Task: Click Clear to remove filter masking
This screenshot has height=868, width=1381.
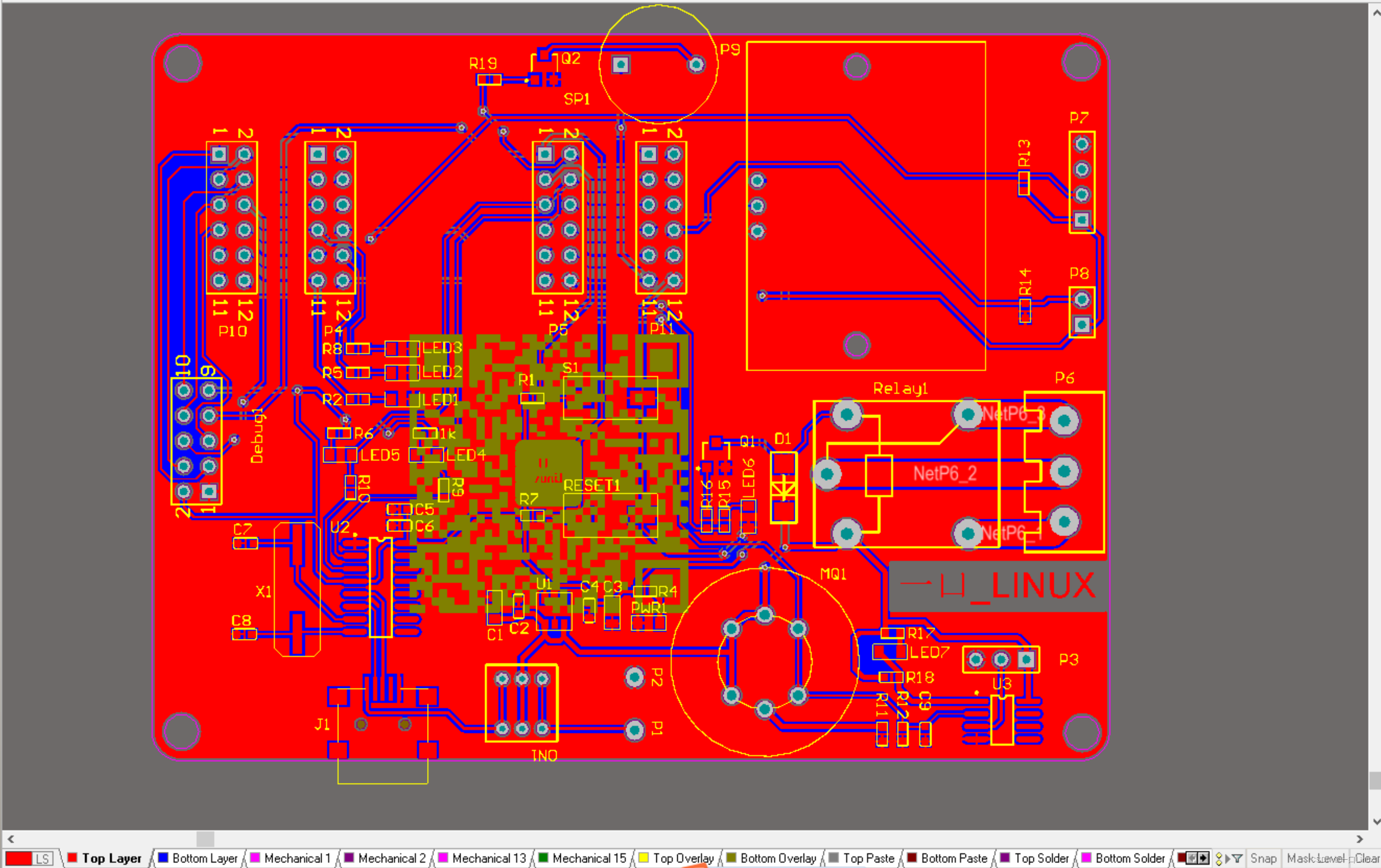Action: pos(1367,858)
